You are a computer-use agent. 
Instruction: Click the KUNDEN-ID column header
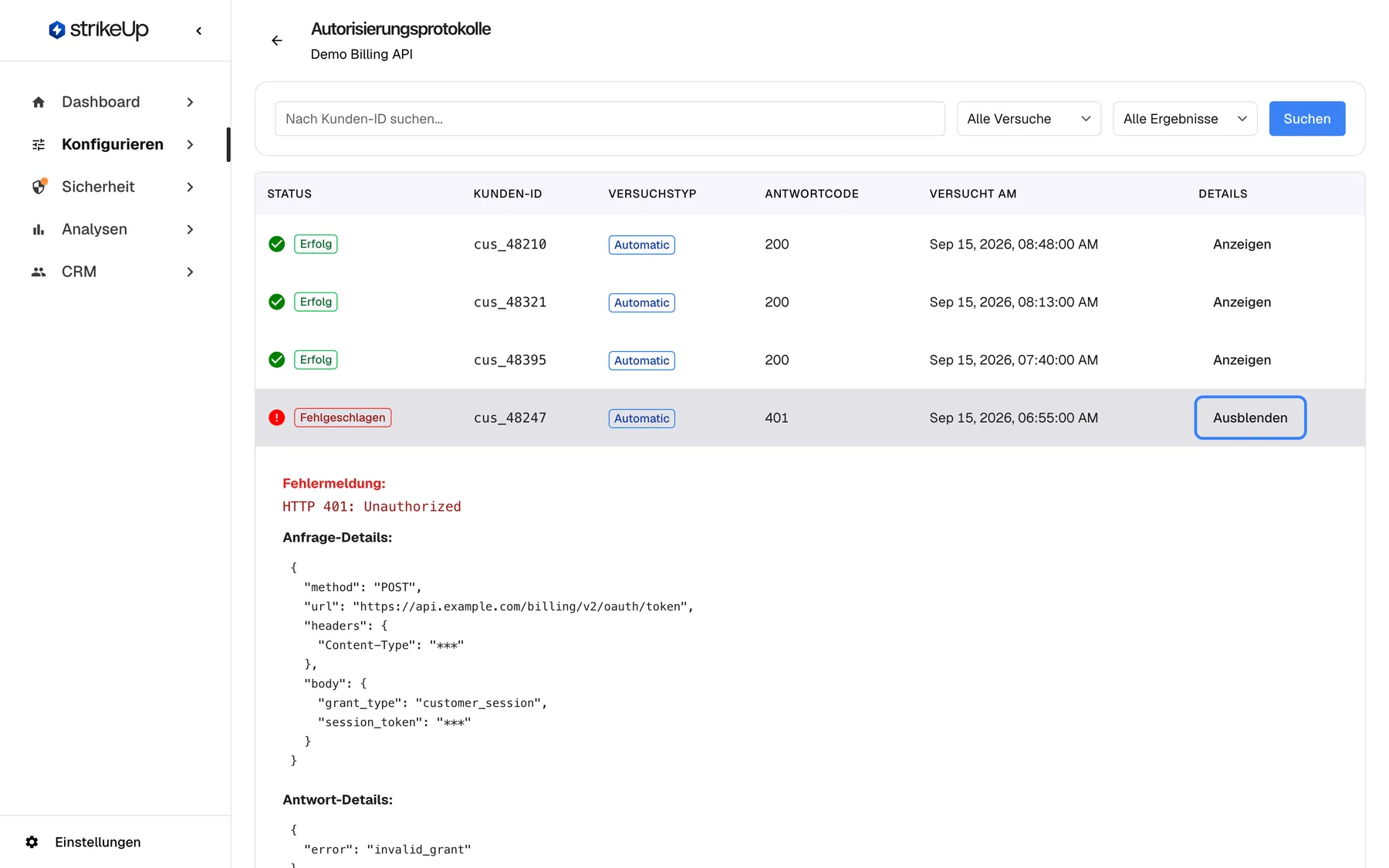point(508,194)
